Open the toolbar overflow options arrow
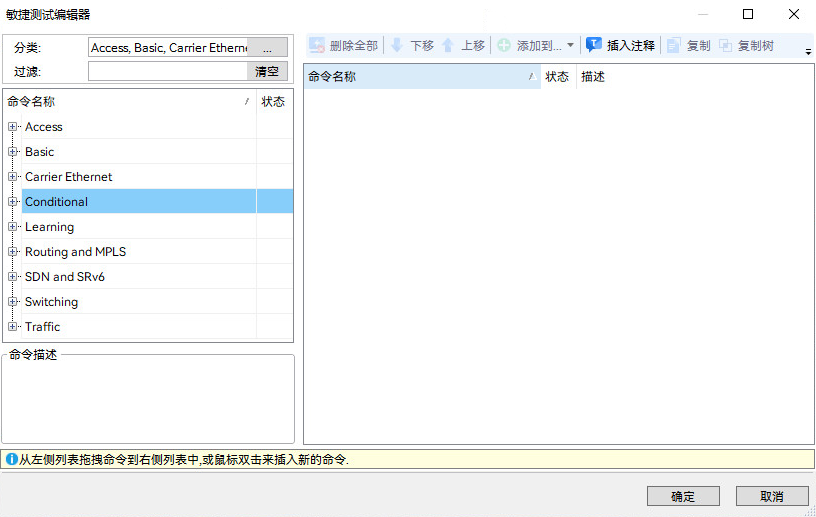 (808, 51)
